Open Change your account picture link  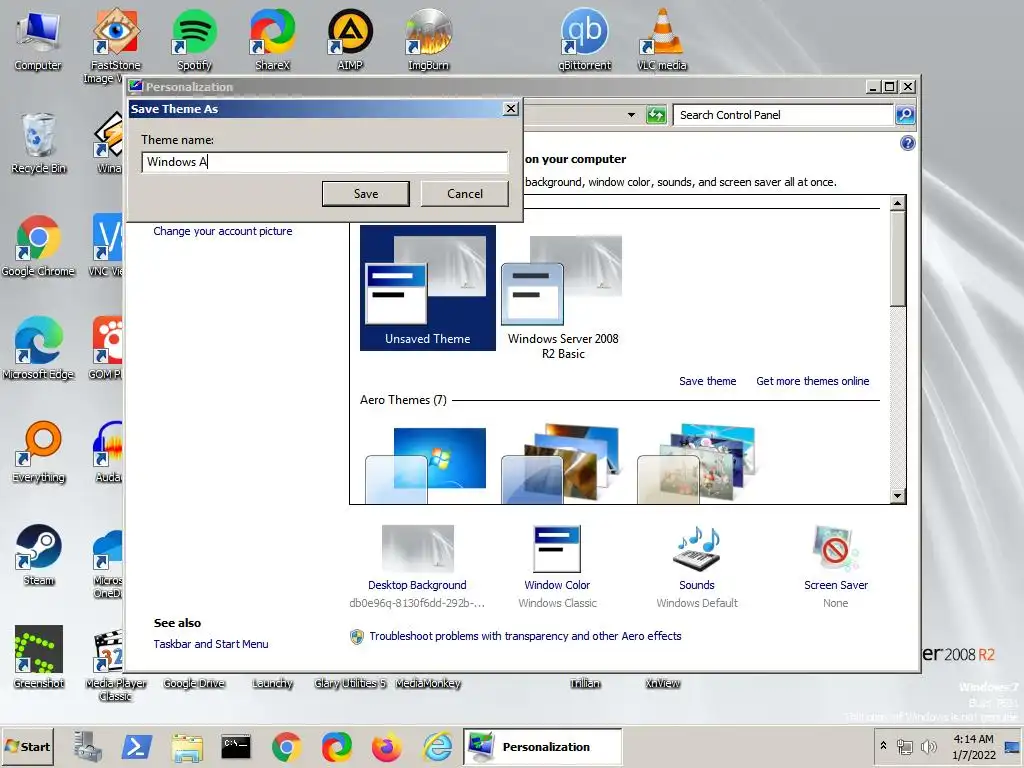(223, 231)
